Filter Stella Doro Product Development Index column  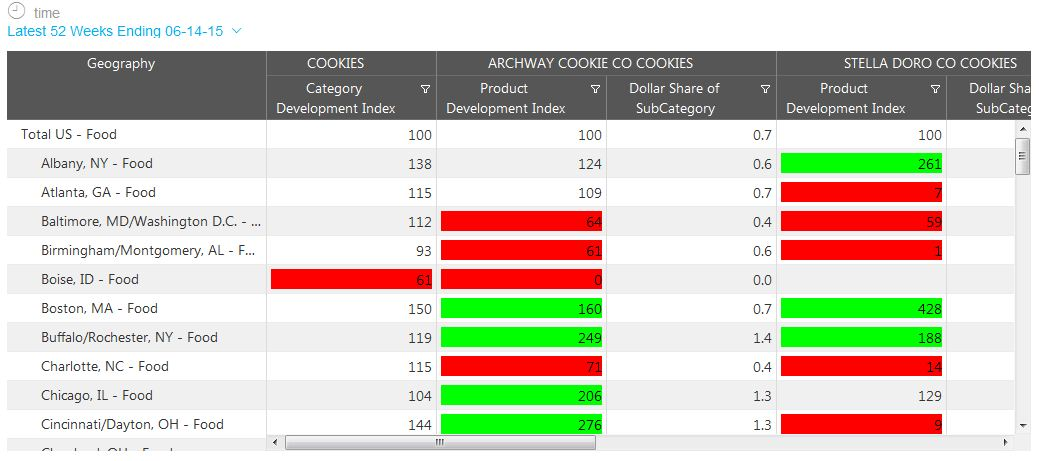coord(935,89)
